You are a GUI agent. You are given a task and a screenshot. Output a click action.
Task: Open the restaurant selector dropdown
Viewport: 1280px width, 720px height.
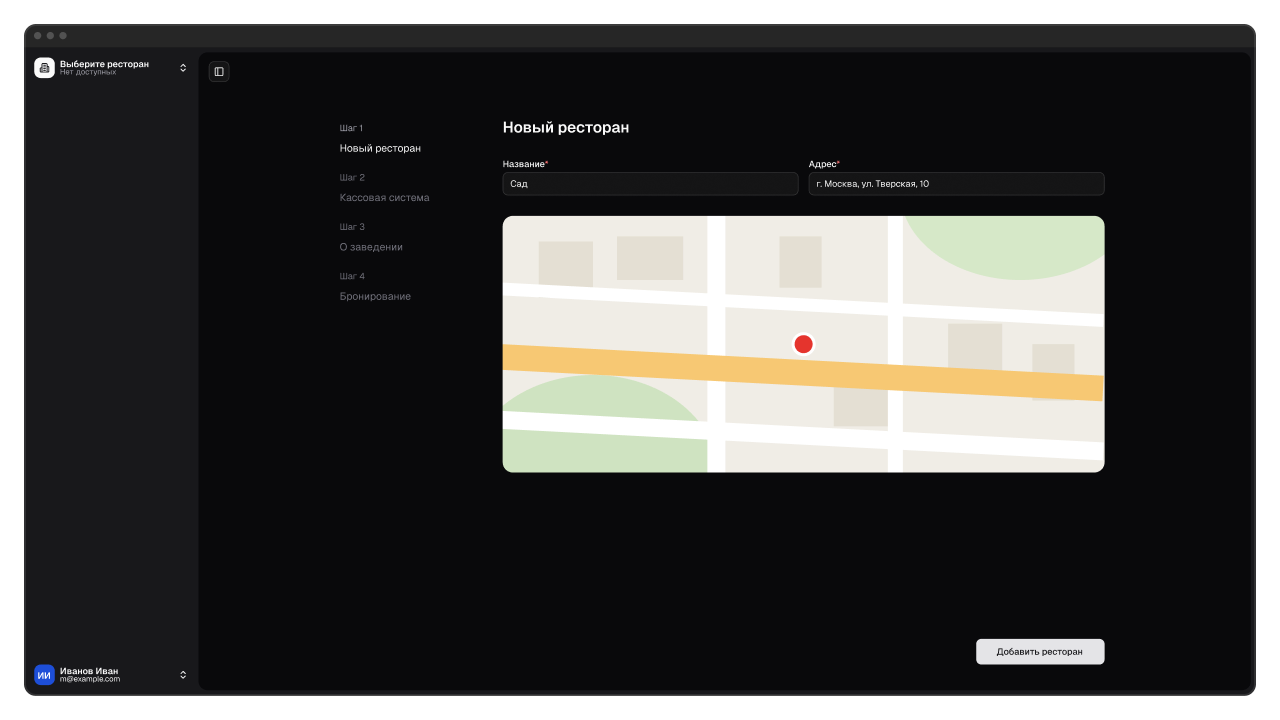tap(112, 68)
